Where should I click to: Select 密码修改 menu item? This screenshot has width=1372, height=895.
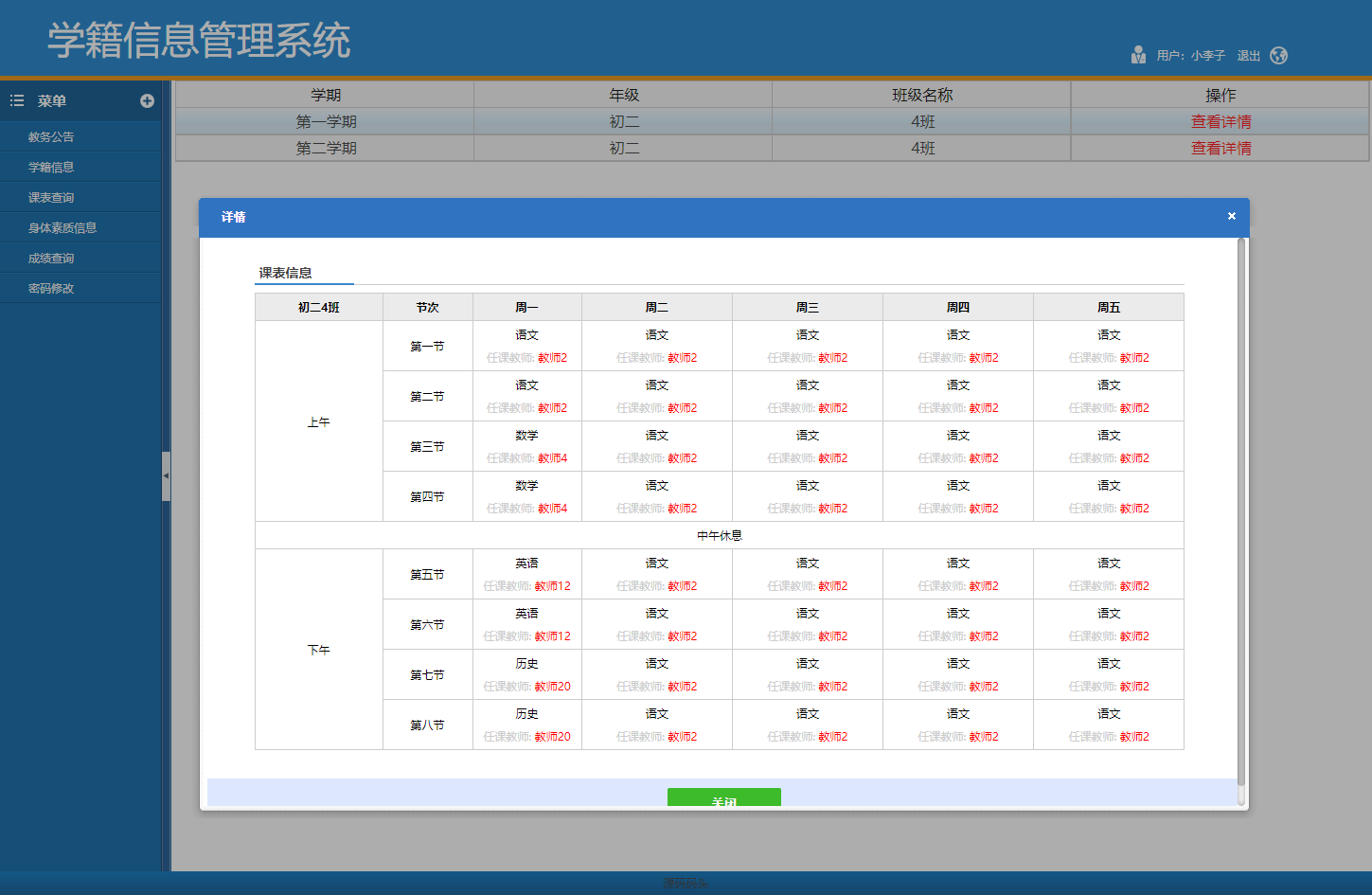click(51, 288)
